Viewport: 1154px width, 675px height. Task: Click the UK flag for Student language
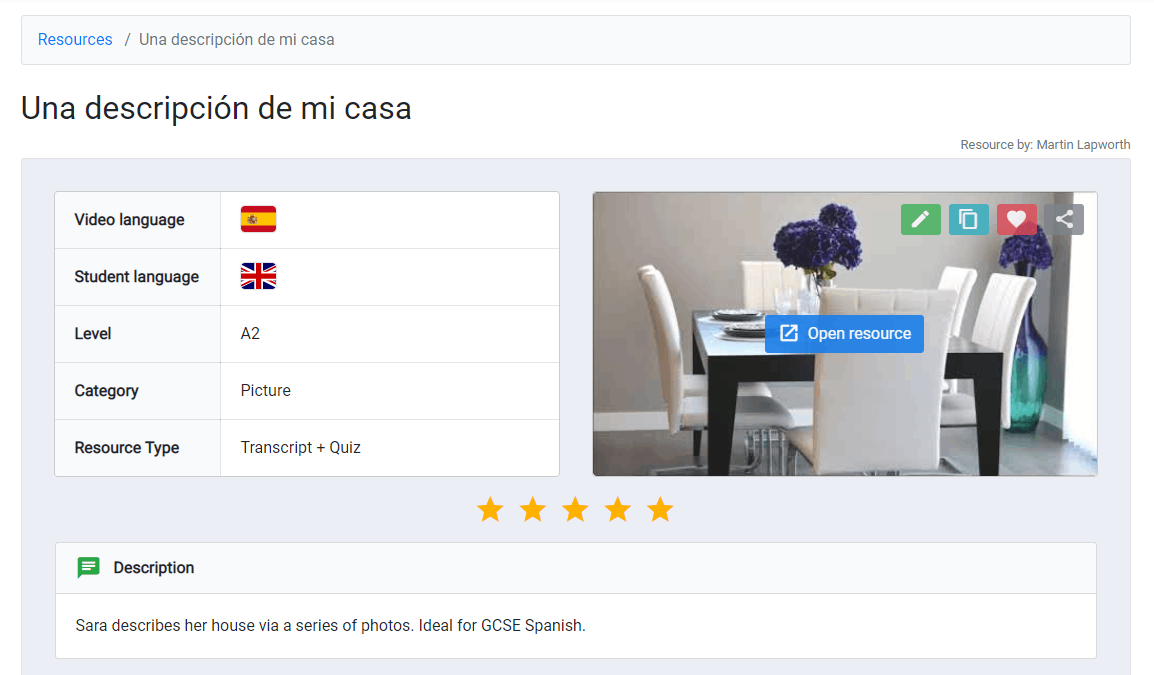(258, 276)
